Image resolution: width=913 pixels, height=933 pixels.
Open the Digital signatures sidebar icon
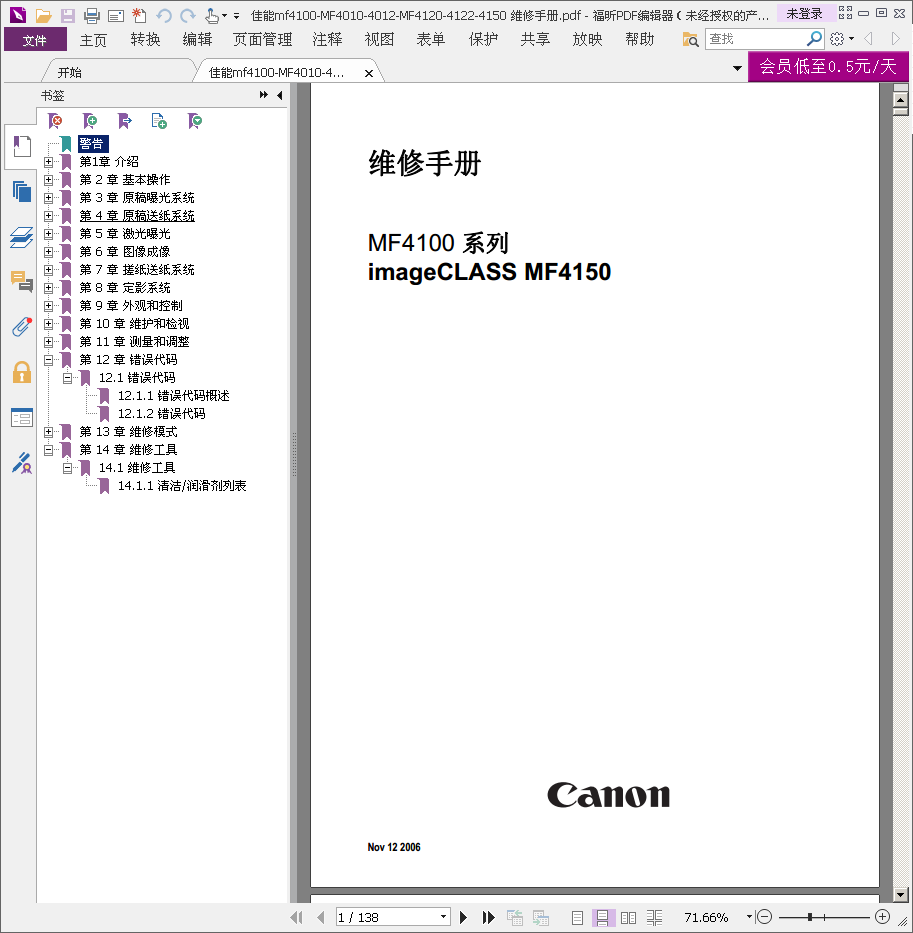[21, 463]
